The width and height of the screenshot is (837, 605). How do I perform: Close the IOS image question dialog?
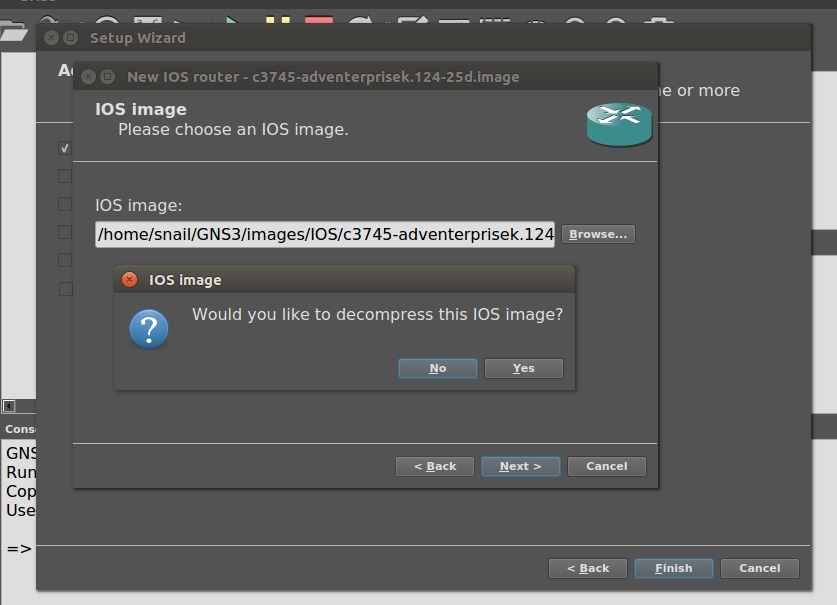tap(130, 279)
